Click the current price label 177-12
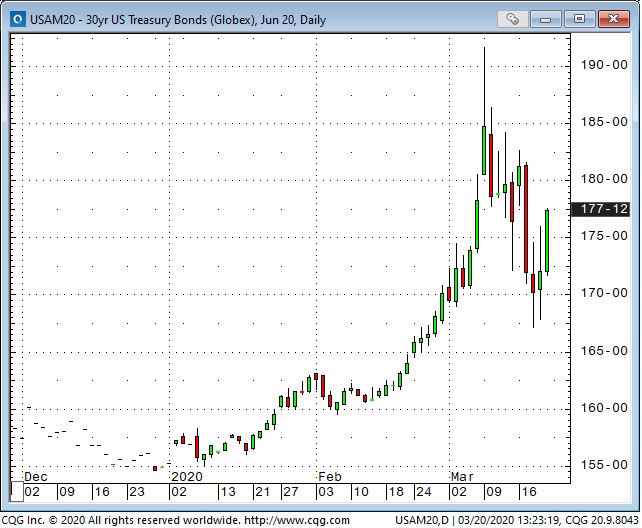 click(x=601, y=209)
